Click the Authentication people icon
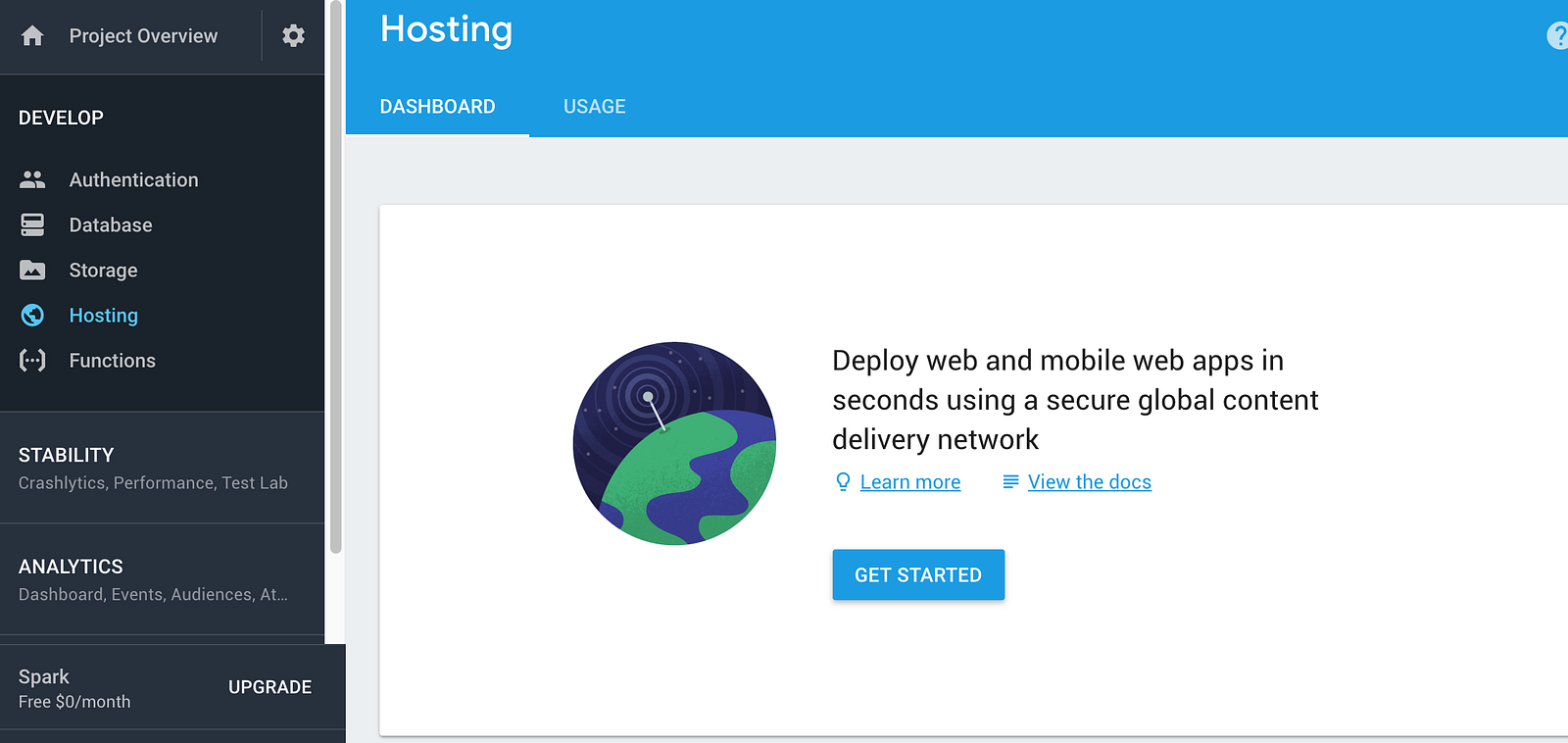Image resolution: width=1568 pixels, height=743 pixels. point(32,179)
